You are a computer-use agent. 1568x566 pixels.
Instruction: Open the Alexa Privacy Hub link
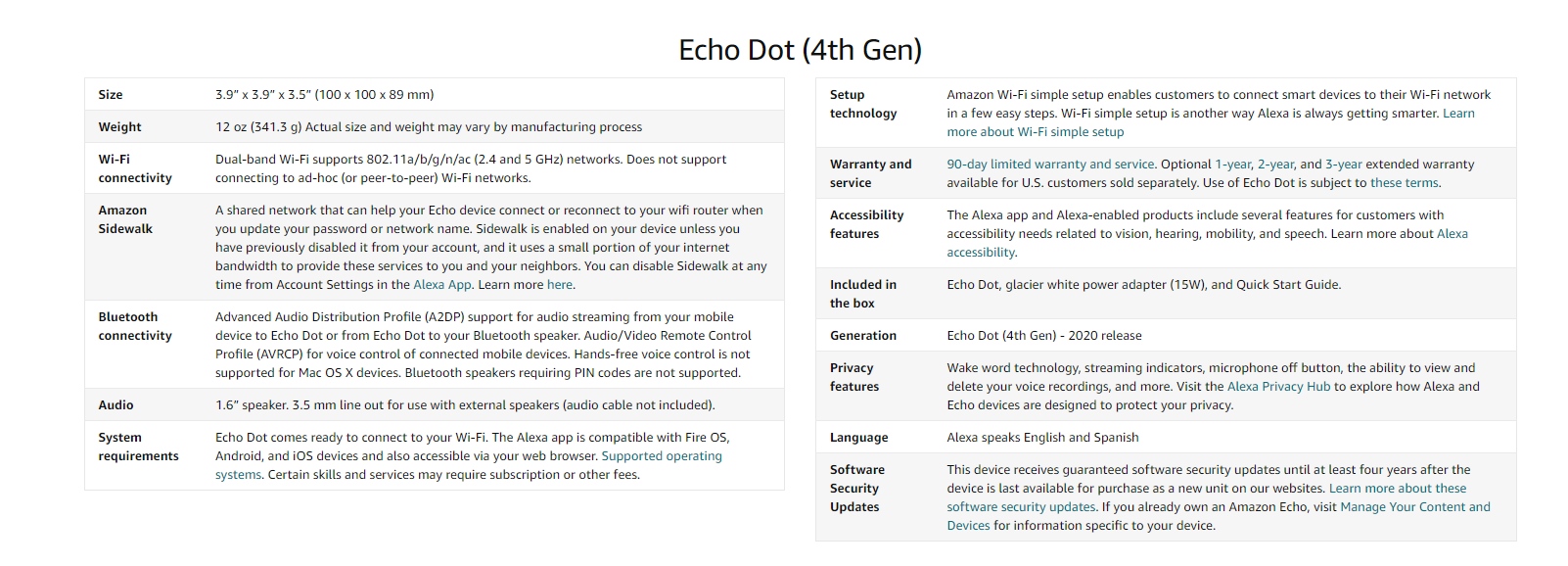coord(1278,387)
